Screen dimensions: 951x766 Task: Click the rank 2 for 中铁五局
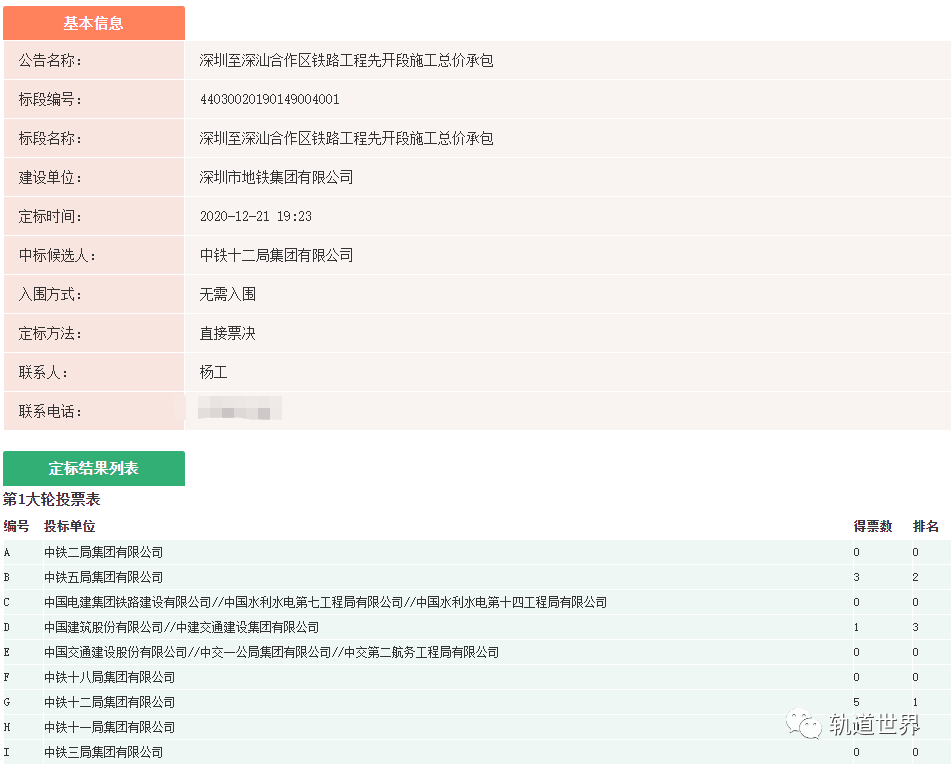tap(915, 577)
